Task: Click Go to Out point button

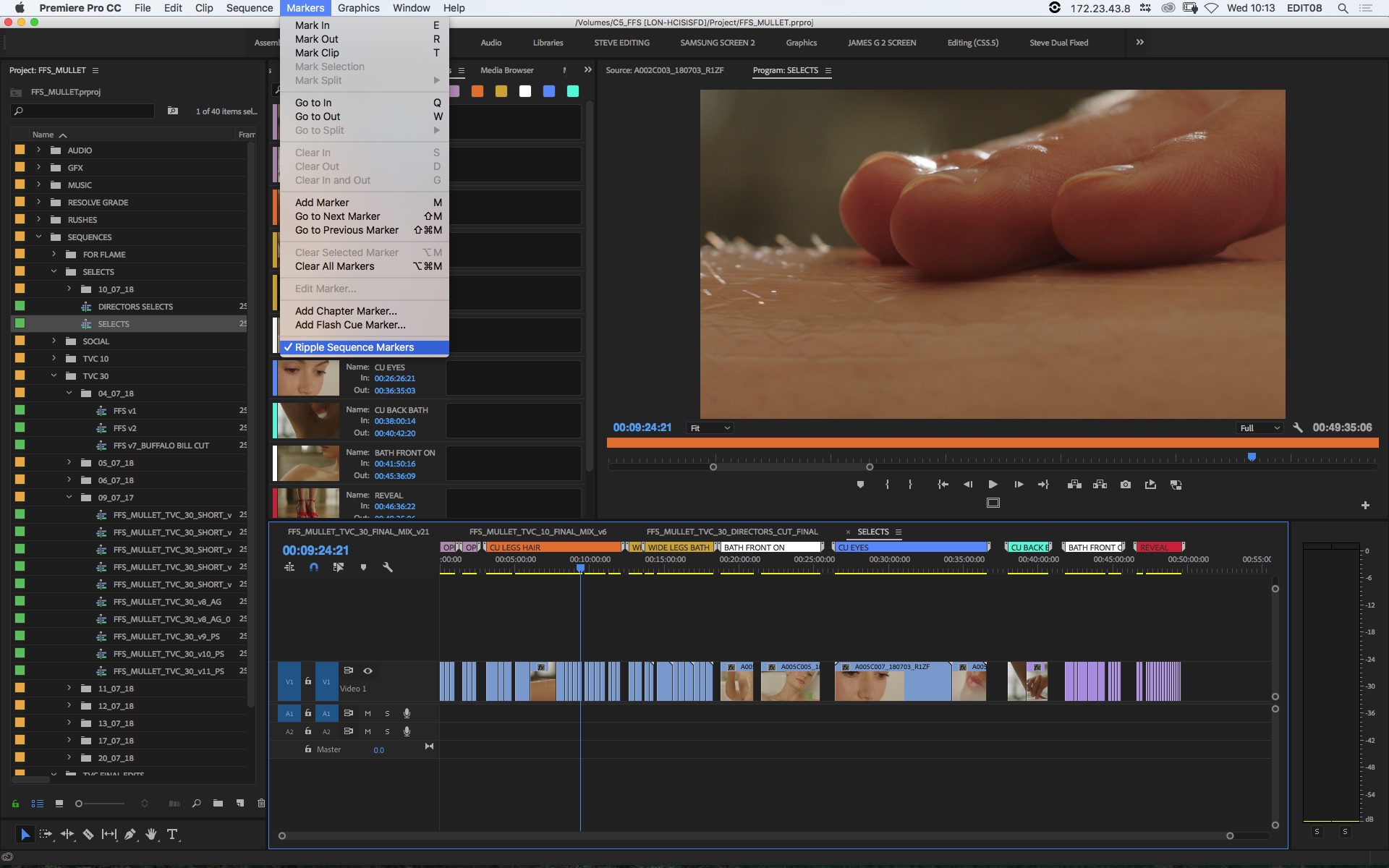Action: point(1043,485)
